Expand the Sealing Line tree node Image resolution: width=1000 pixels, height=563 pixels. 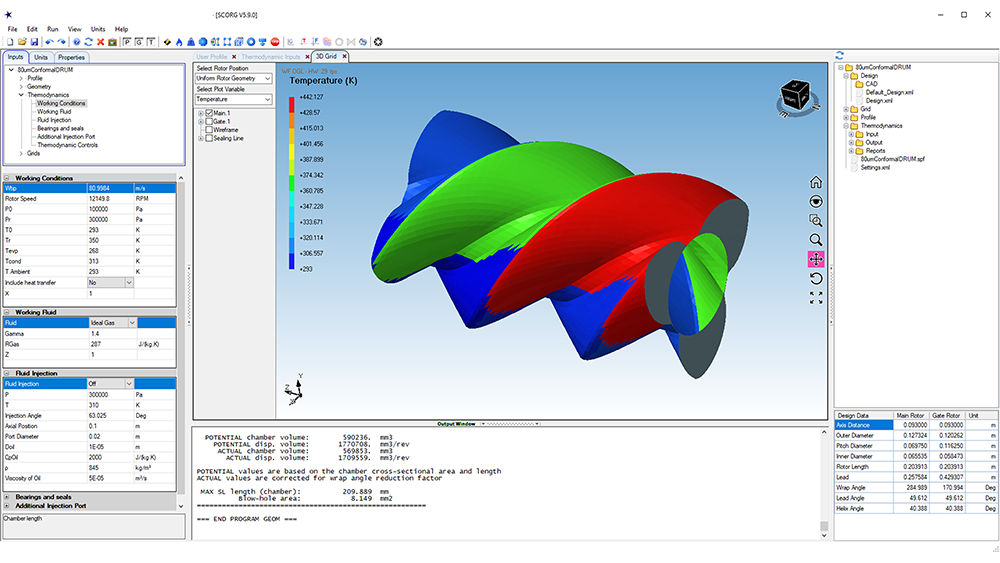(200, 138)
